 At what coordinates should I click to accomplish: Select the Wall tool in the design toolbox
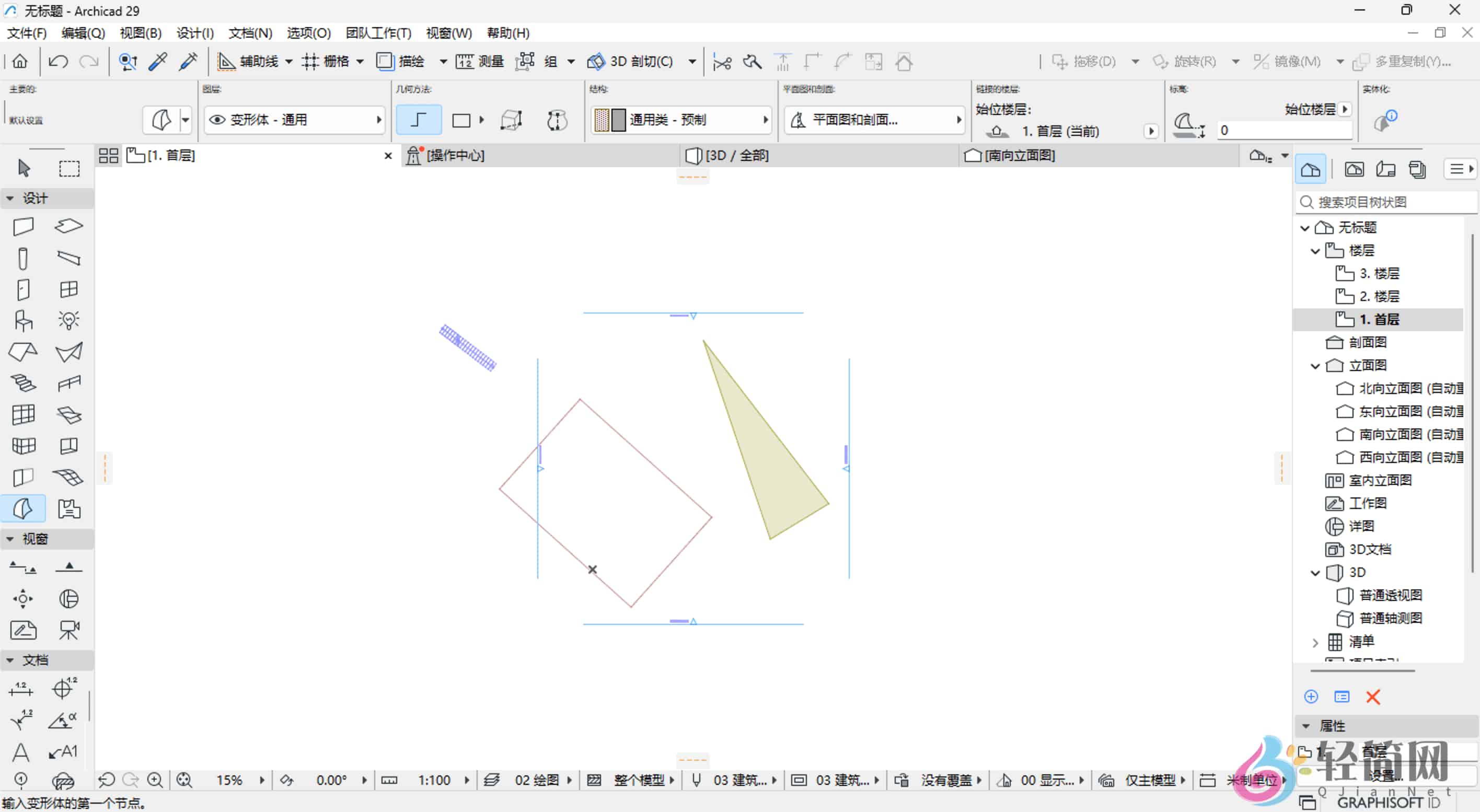[x=23, y=226]
